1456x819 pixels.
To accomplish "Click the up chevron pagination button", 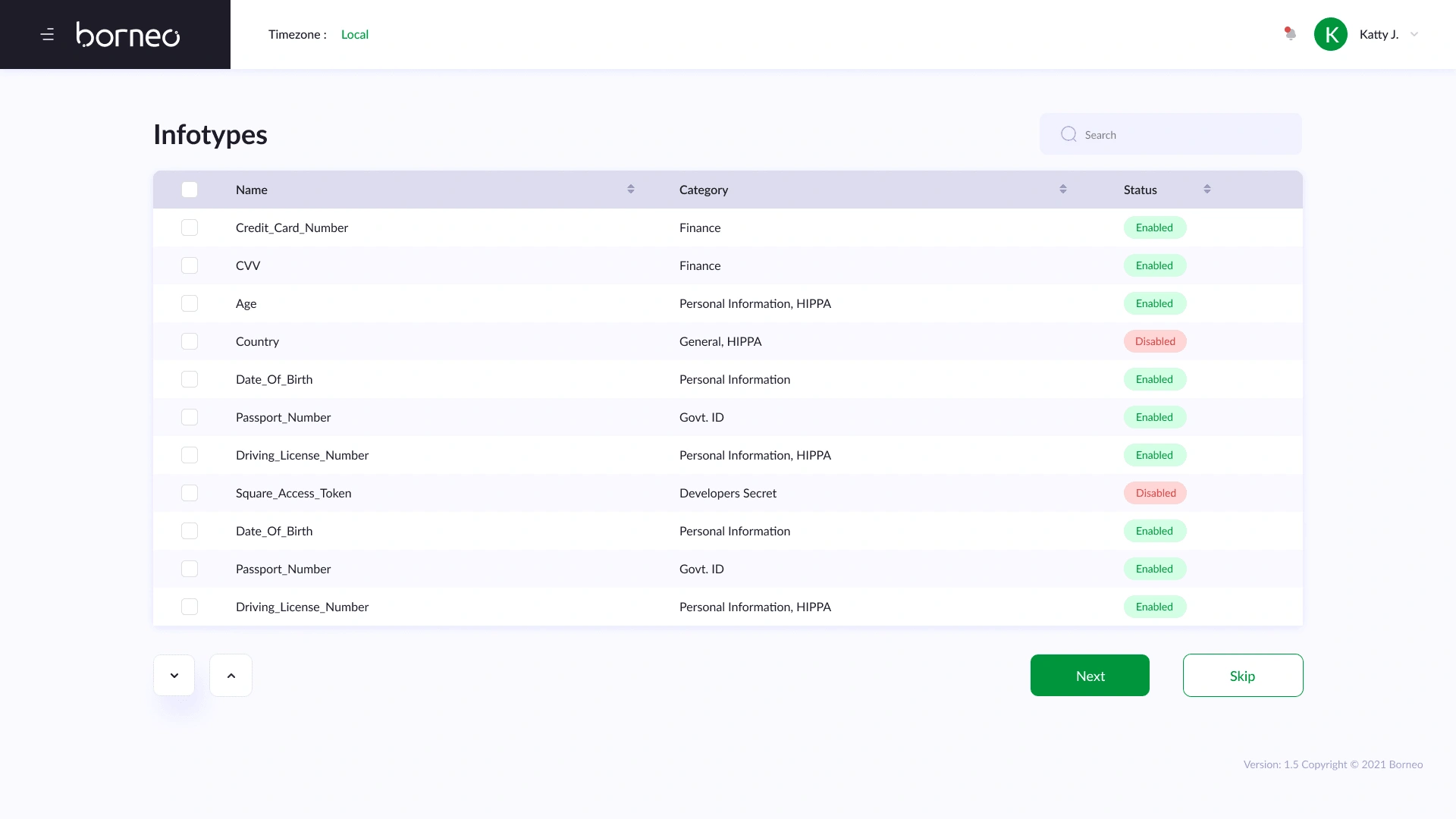I will click(x=231, y=676).
